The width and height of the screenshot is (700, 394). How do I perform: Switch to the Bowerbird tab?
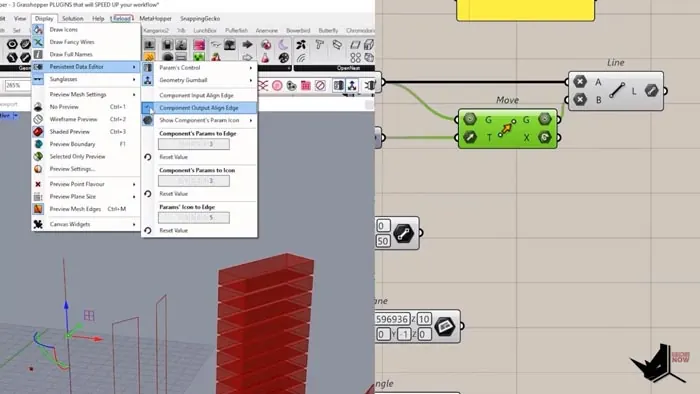click(298, 30)
